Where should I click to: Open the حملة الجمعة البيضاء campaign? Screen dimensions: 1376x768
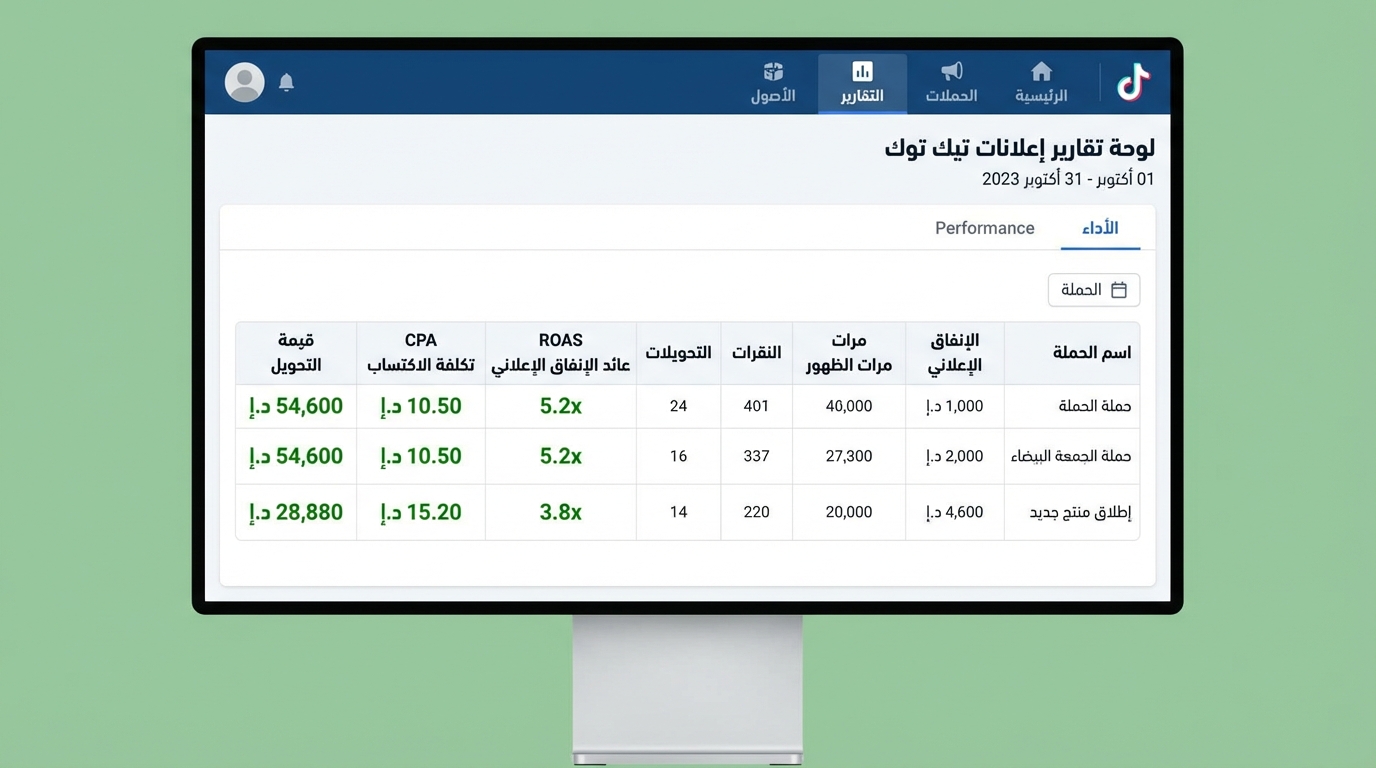coord(1071,456)
